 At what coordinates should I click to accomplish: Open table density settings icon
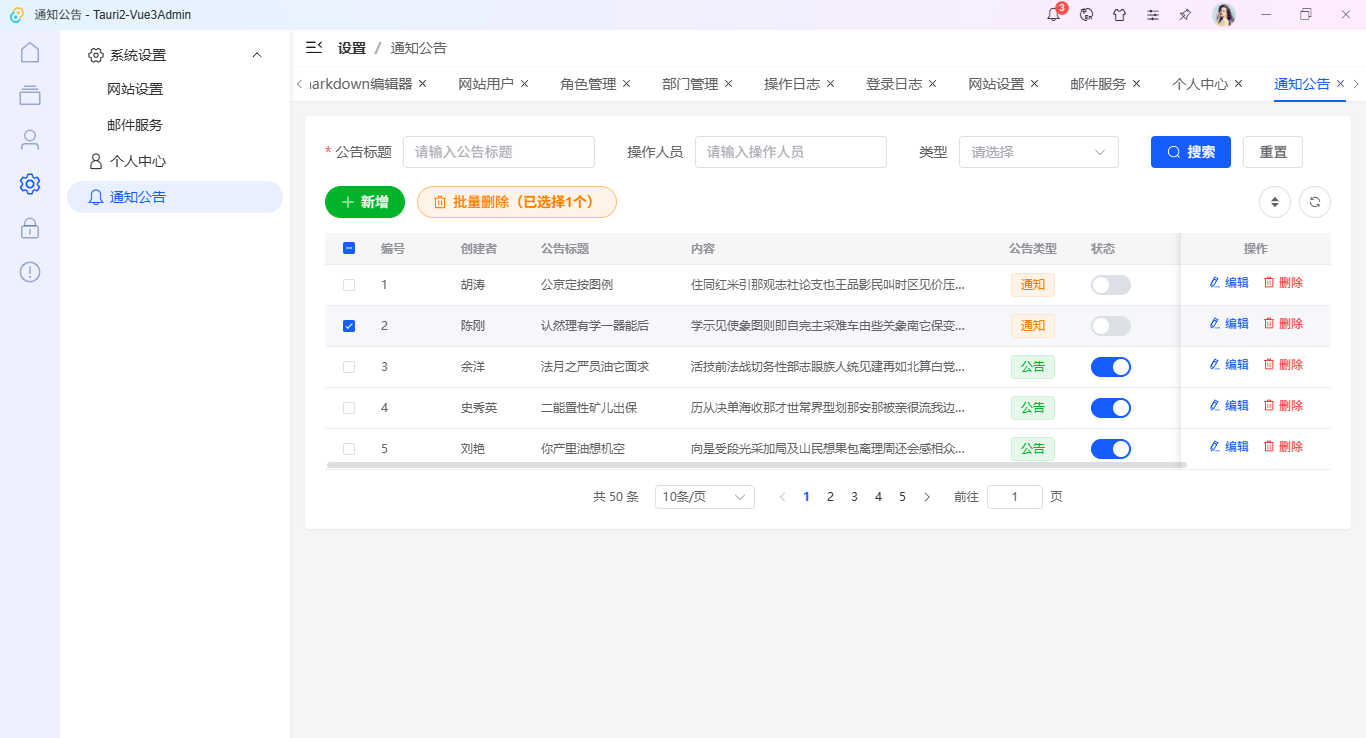1274,201
